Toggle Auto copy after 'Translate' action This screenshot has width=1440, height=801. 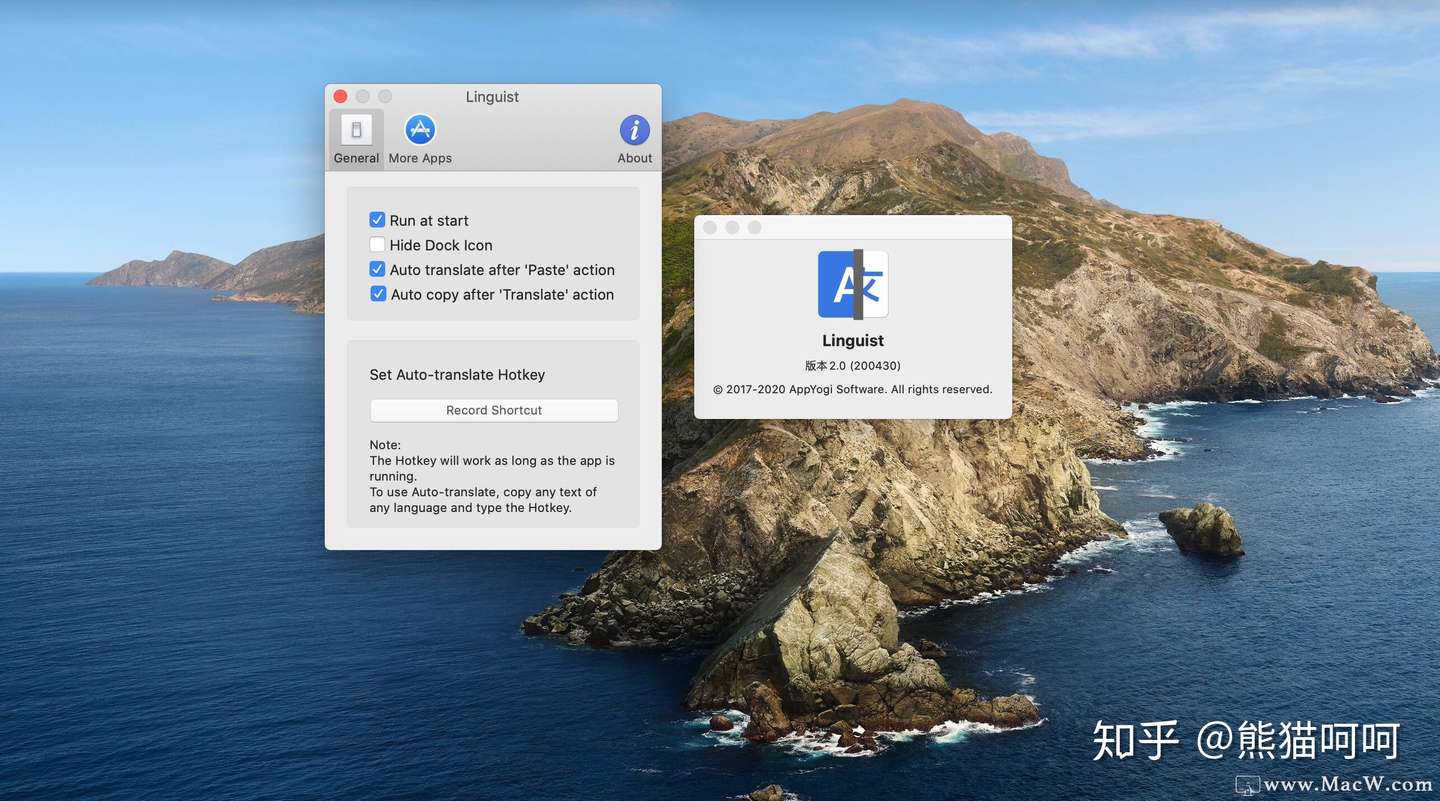377,295
